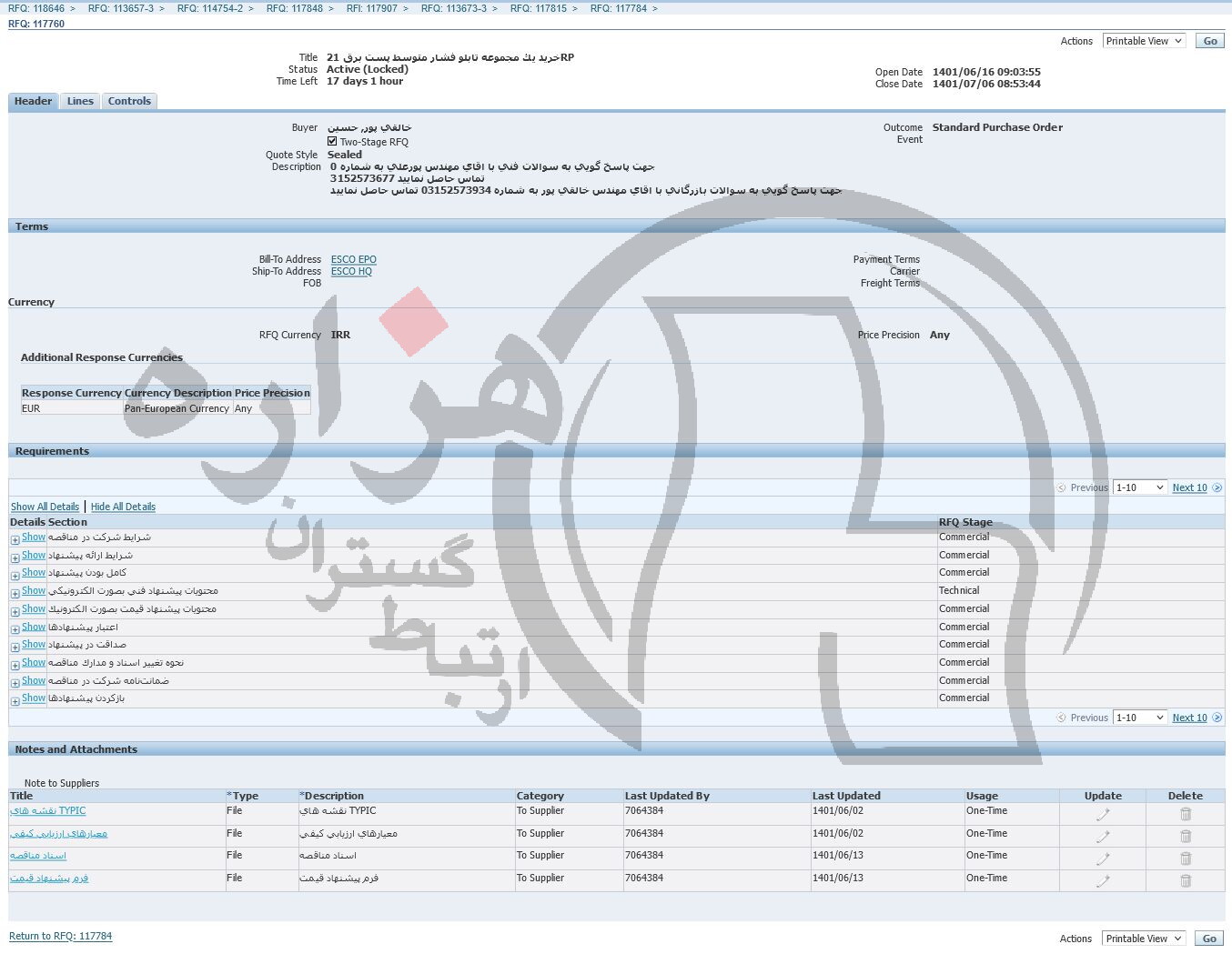Open the معيارهاي ارزيابي كيفي attachment link

point(58,834)
